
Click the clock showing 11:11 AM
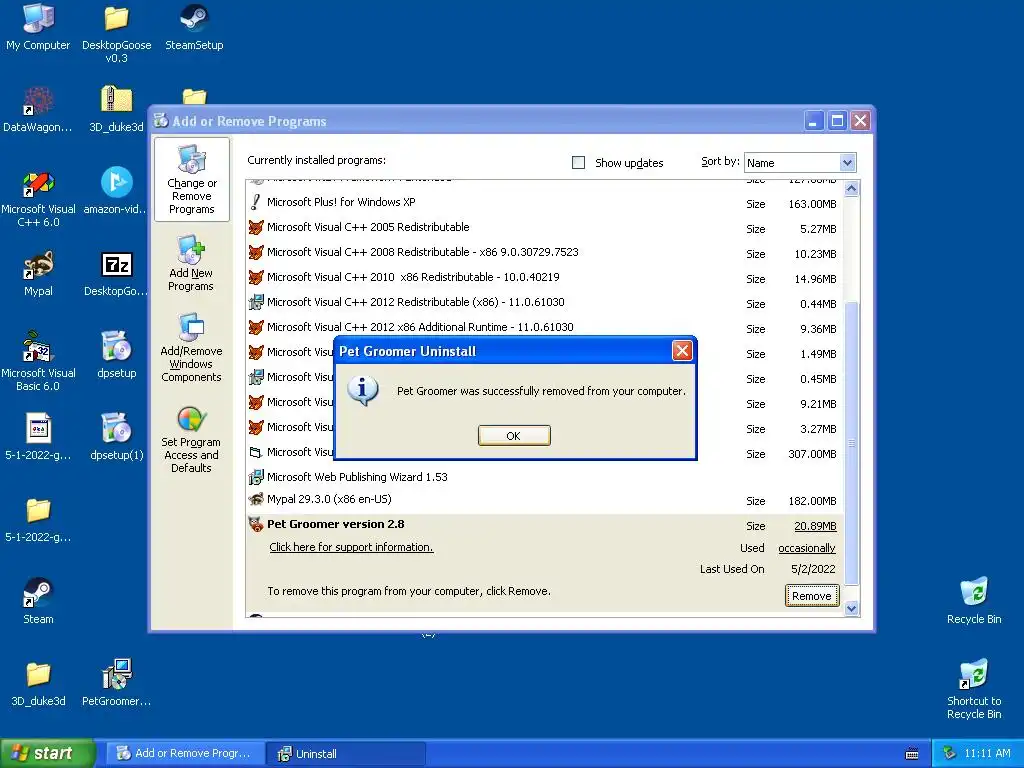(x=987, y=754)
